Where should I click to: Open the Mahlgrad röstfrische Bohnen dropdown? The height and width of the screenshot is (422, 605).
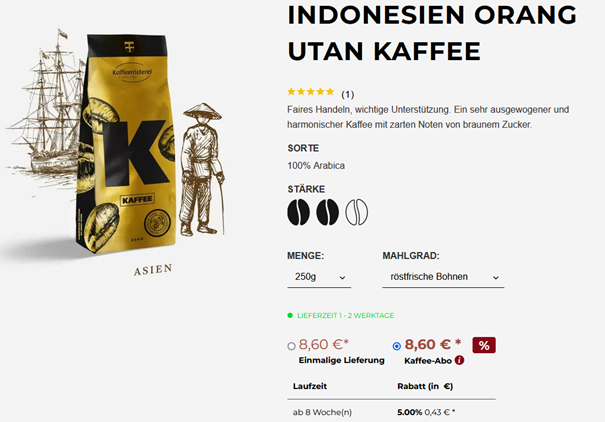click(443, 277)
